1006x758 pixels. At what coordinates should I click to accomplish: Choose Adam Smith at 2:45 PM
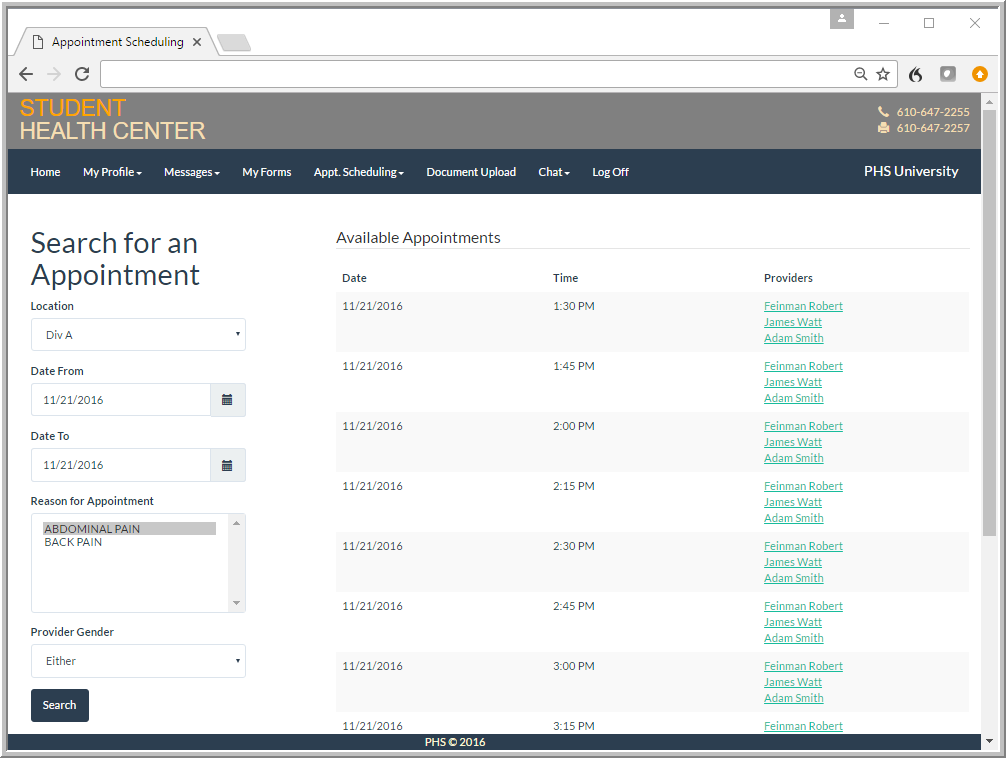[x=794, y=639]
